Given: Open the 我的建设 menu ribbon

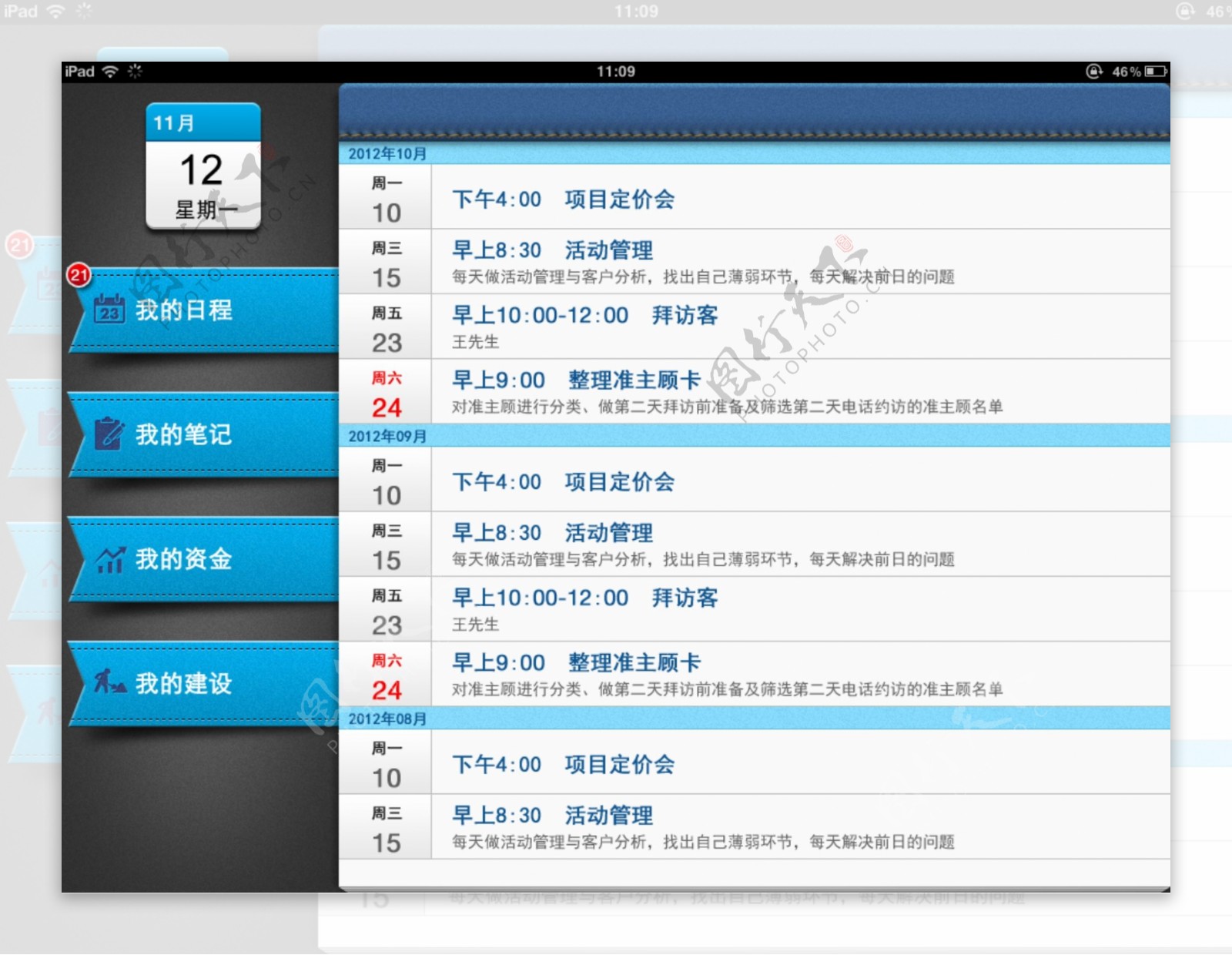Looking at the screenshot, I should 204,683.
